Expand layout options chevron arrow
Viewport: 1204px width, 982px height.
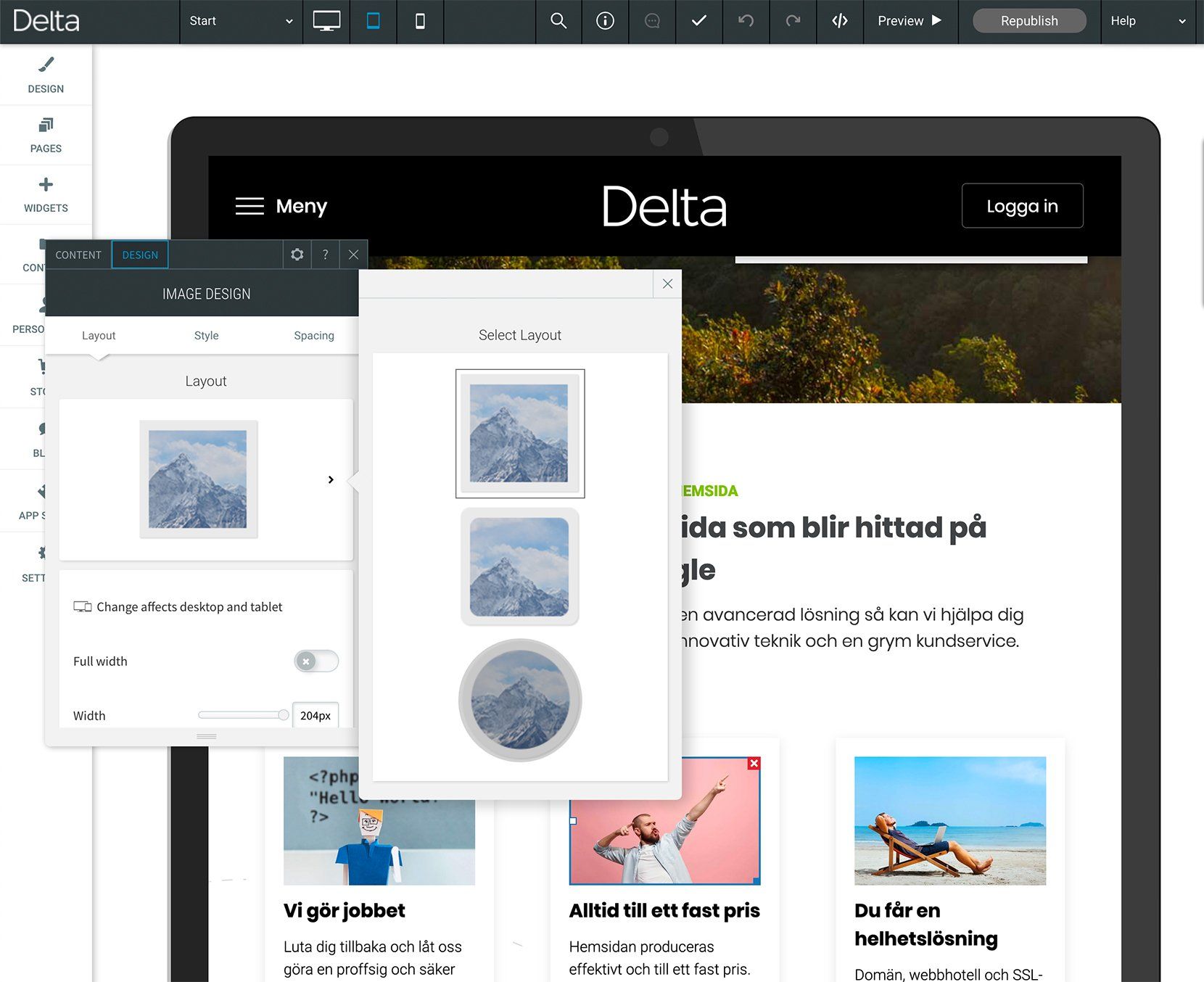pyautogui.click(x=331, y=479)
